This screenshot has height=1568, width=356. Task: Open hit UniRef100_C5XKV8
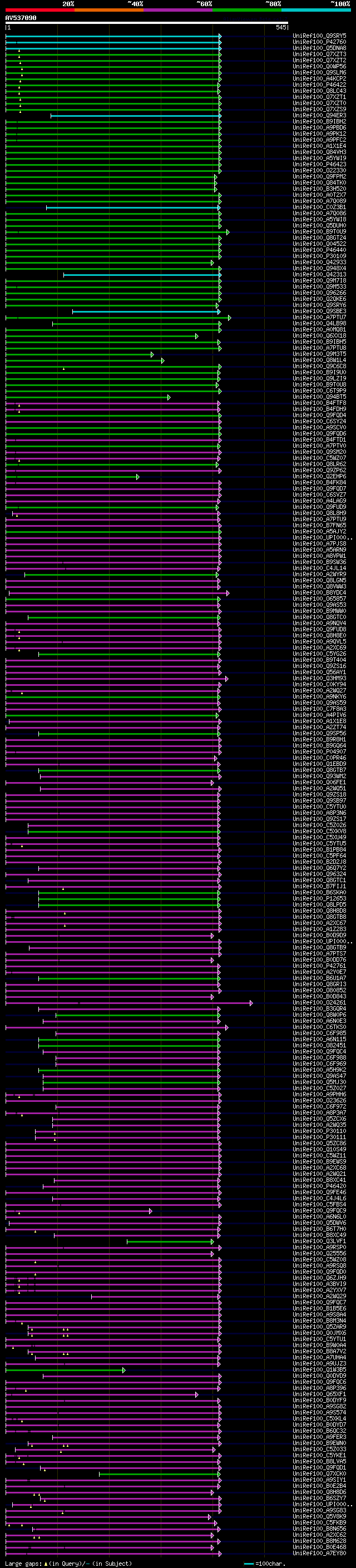(319, 832)
